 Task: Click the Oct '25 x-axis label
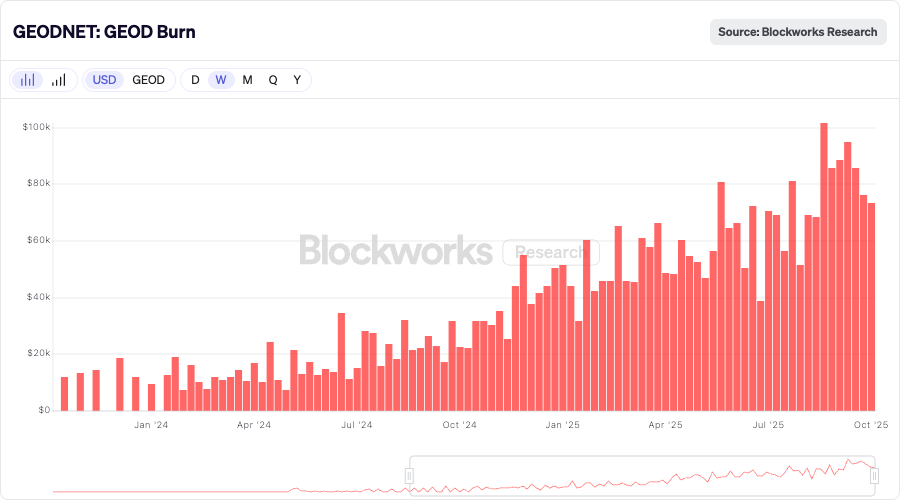click(x=871, y=425)
